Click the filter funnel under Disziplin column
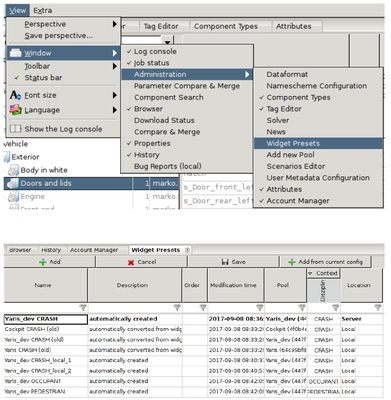The image size is (391, 400). pyautogui.click(x=336, y=308)
